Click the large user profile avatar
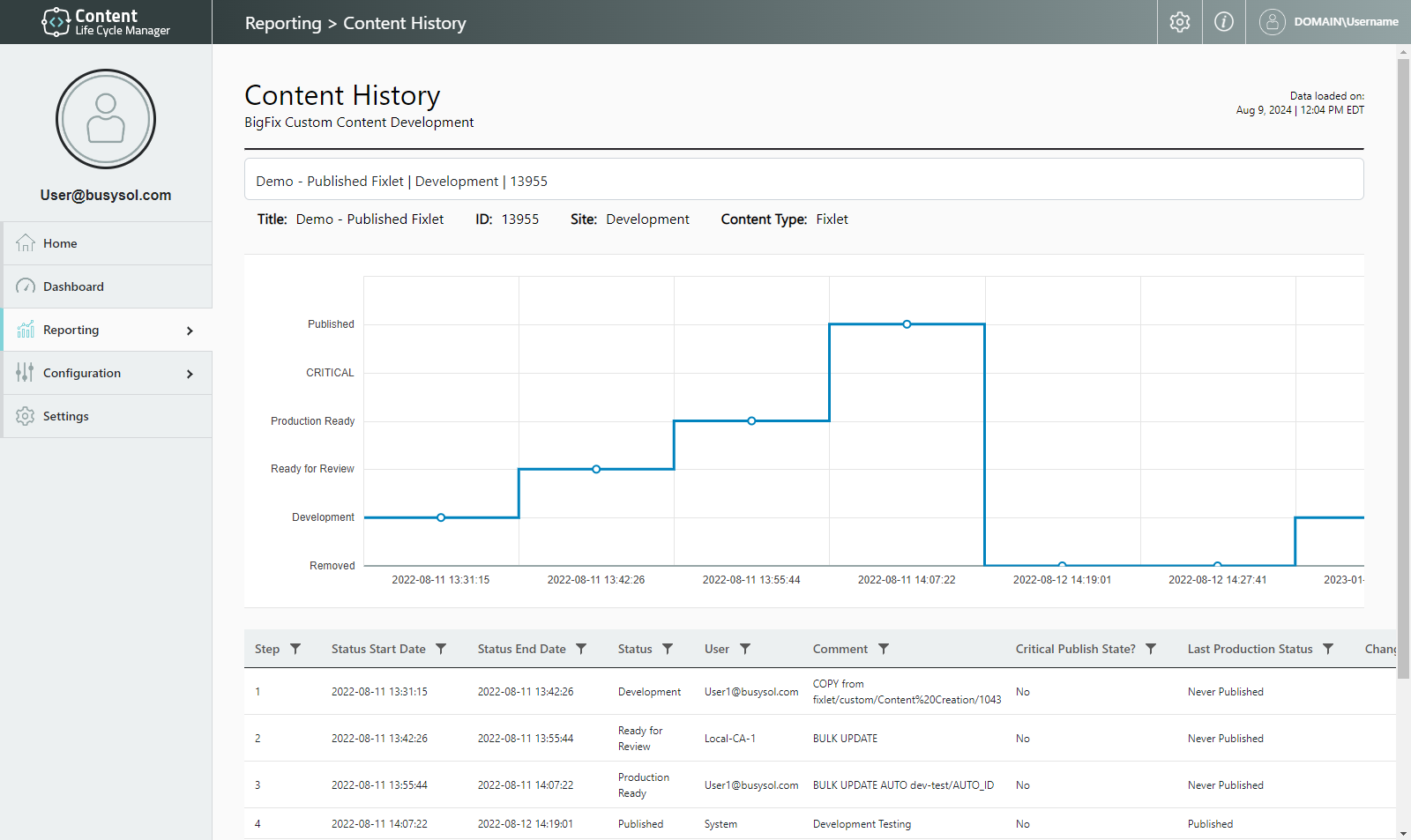Screen dimensions: 1411x840 [106, 119]
